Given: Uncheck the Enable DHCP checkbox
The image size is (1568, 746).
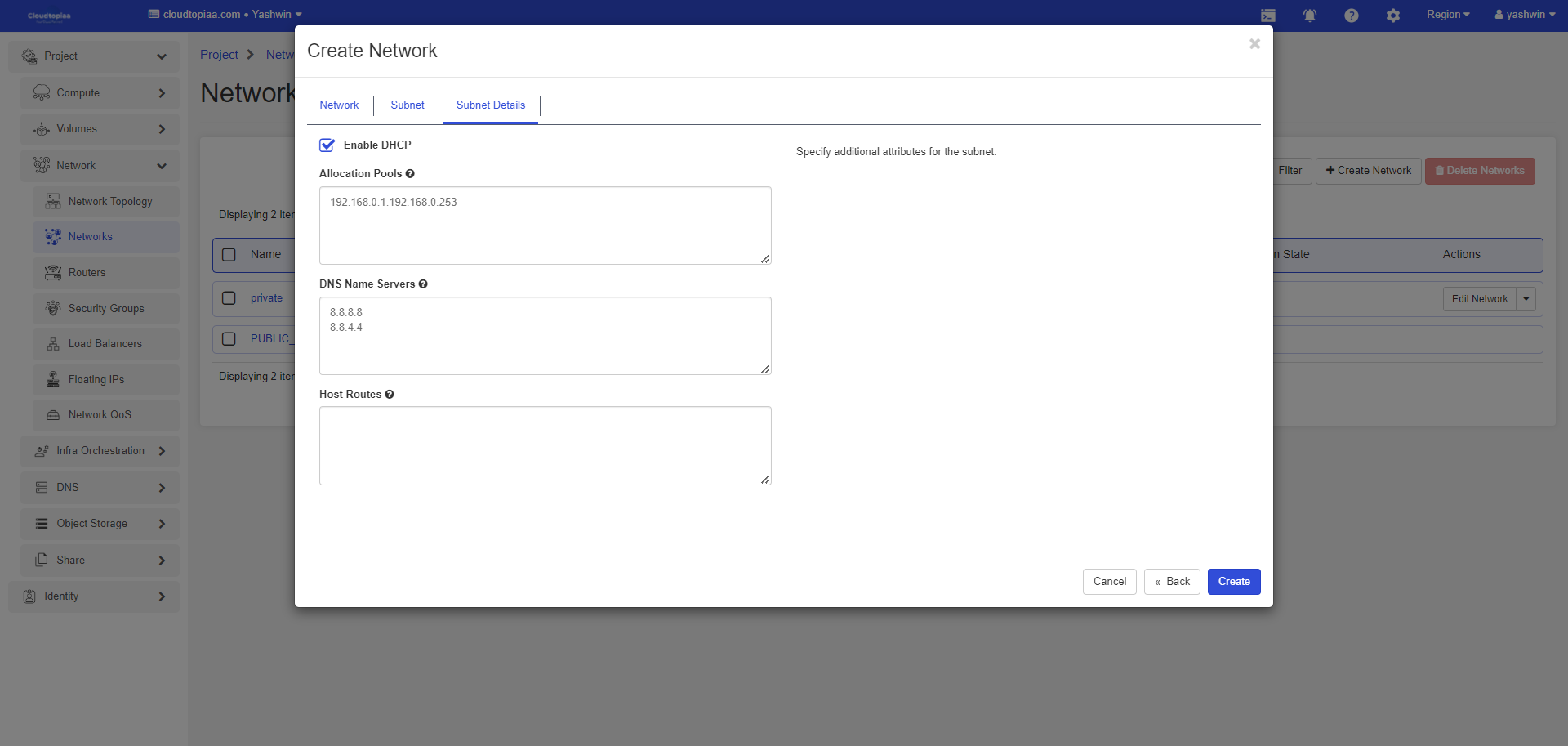Looking at the screenshot, I should click(327, 145).
